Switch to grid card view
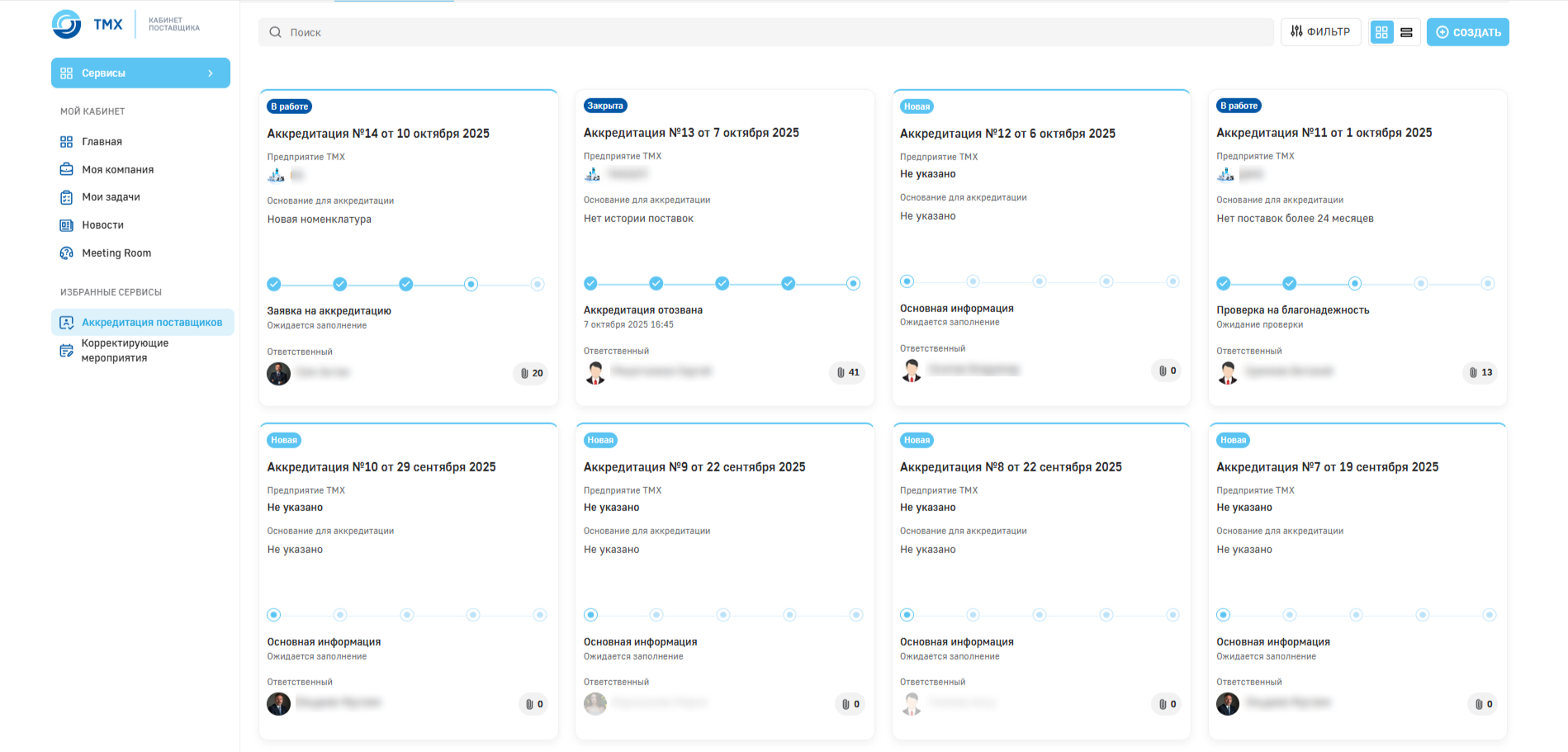This screenshot has height=752, width=1568. 1381,32
